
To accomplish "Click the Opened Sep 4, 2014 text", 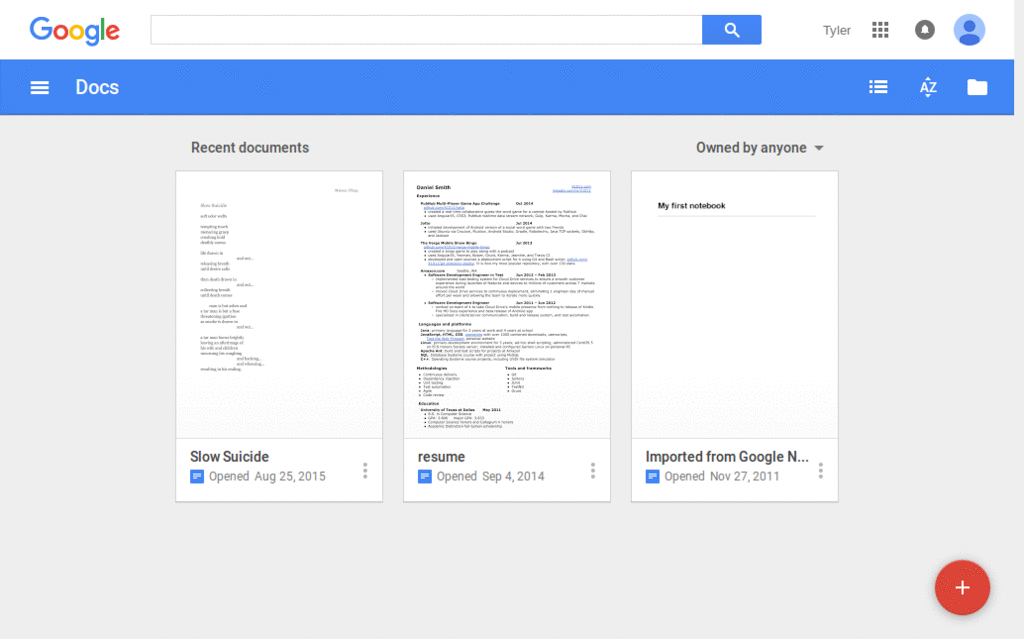I will 490,476.
